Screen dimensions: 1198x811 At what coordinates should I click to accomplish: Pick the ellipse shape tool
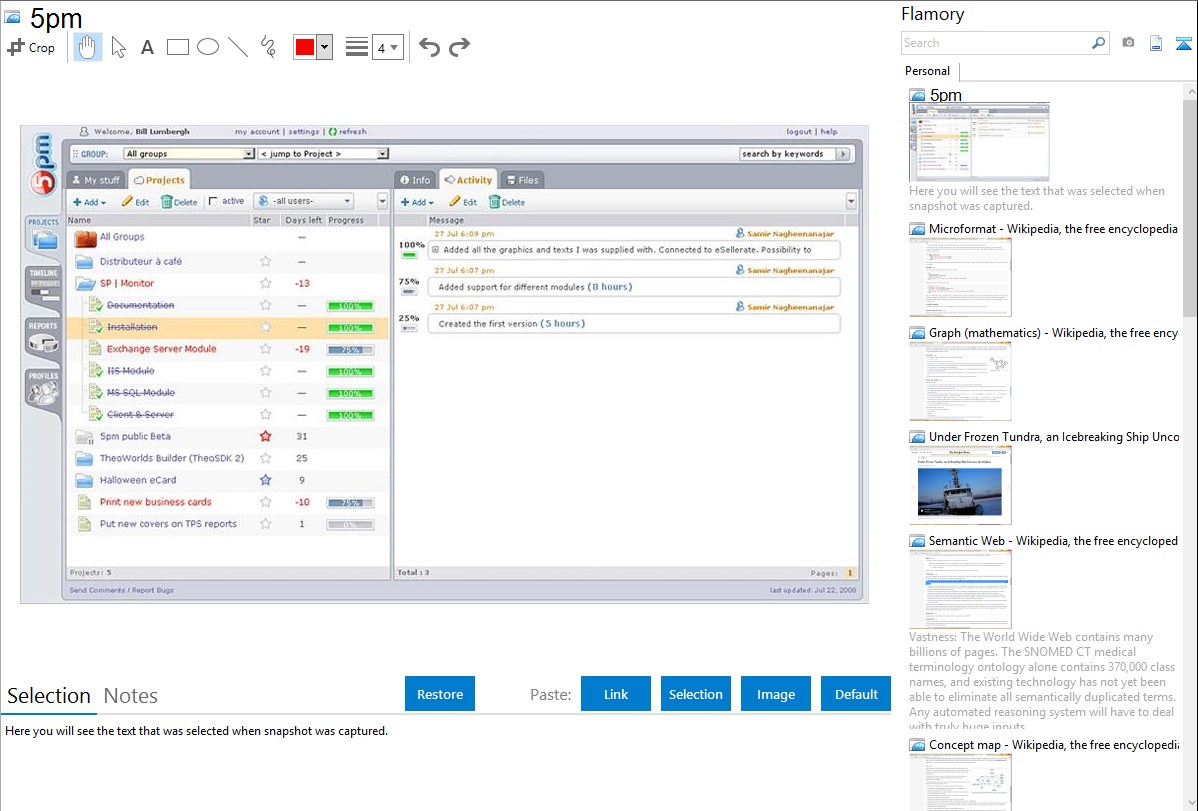point(208,47)
